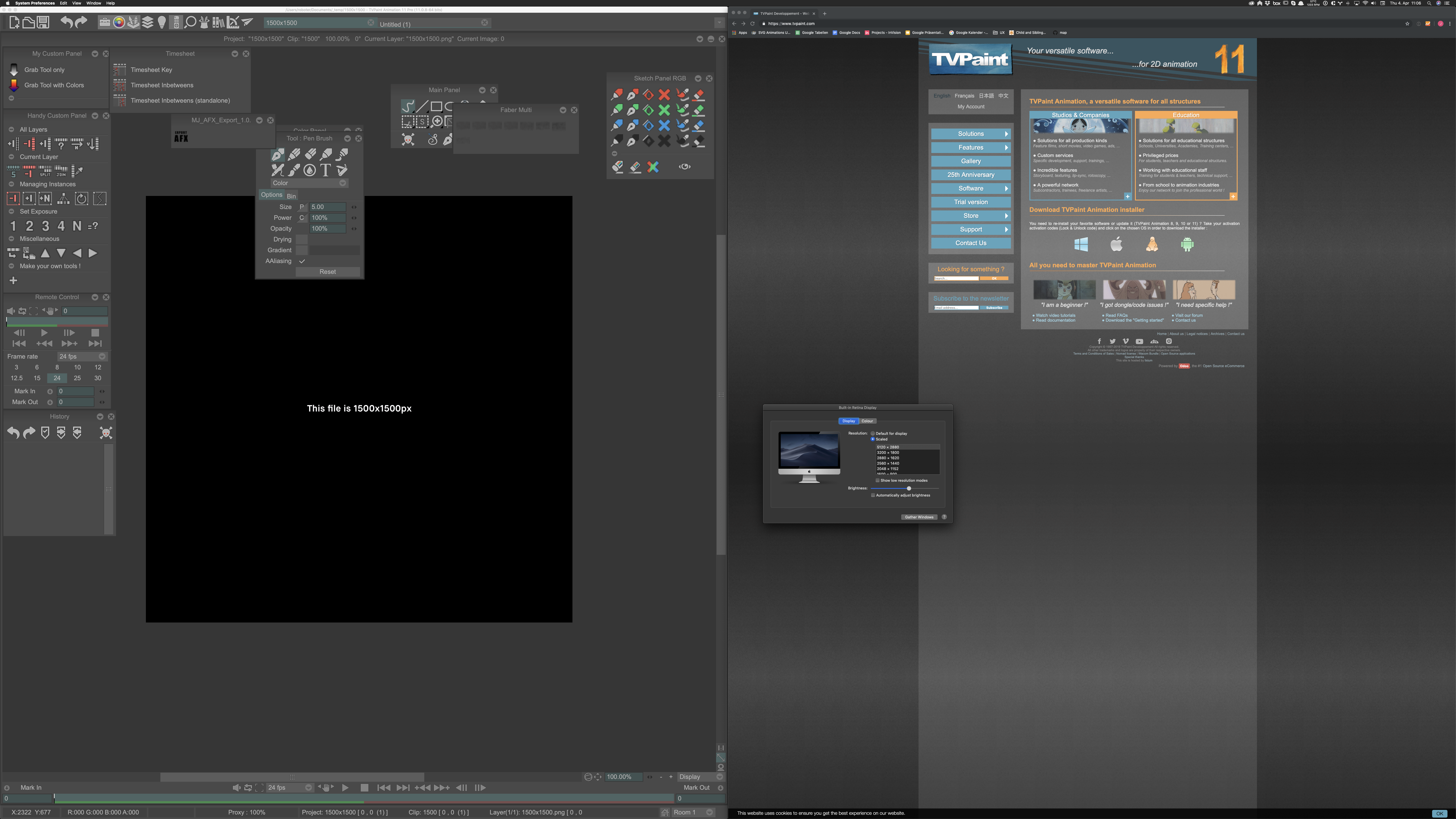Click the green X in Sketch Panel RGB
The width and height of the screenshot is (1456, 819).
pos(664,110)
